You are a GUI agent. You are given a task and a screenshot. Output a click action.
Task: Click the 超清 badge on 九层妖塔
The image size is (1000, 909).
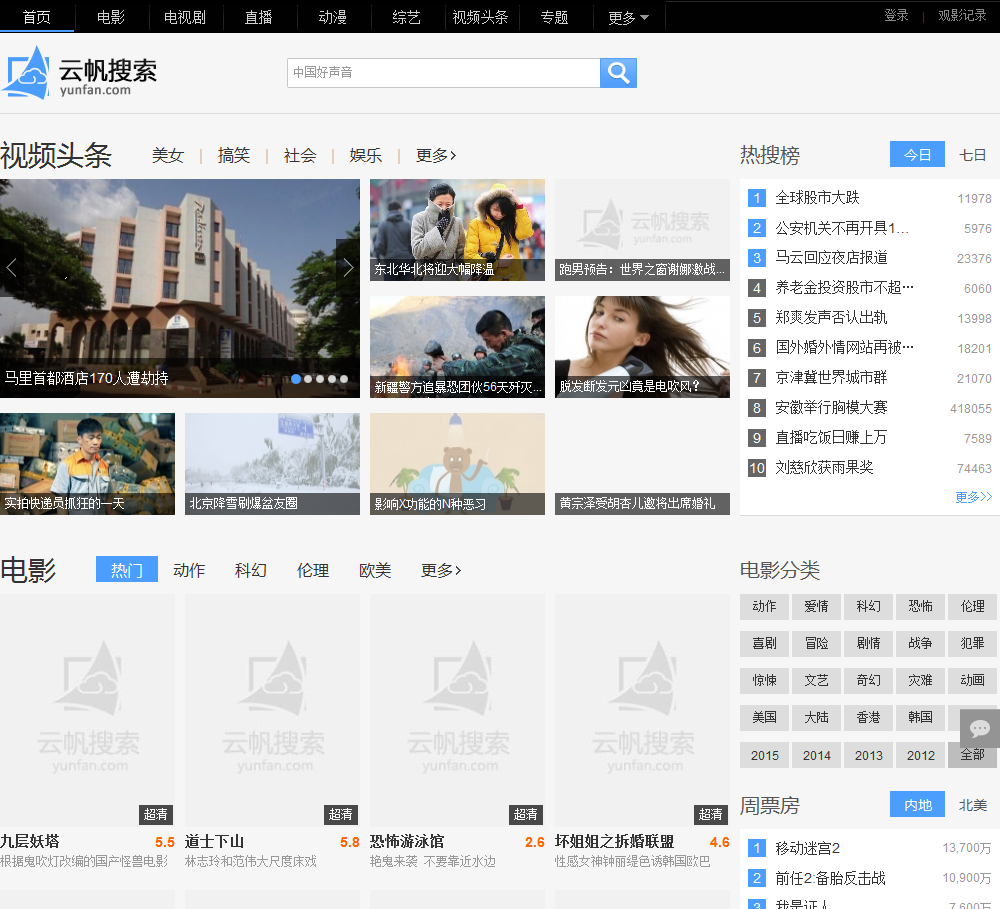(156, 814)
